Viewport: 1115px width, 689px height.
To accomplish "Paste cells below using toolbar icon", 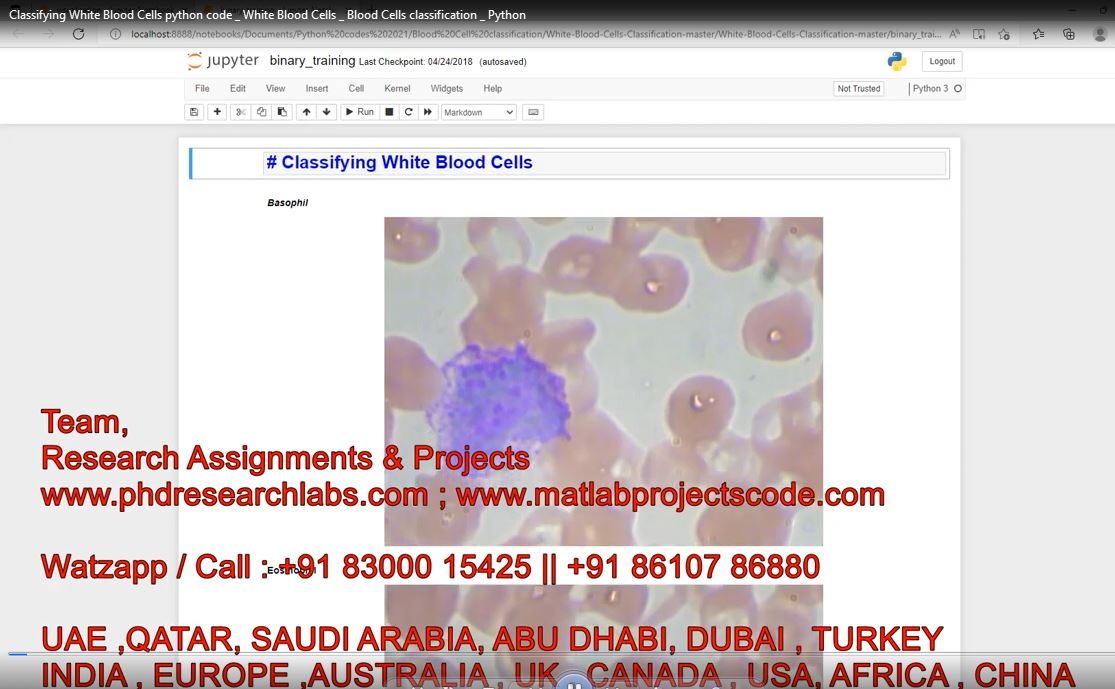I will pos(282,112).
